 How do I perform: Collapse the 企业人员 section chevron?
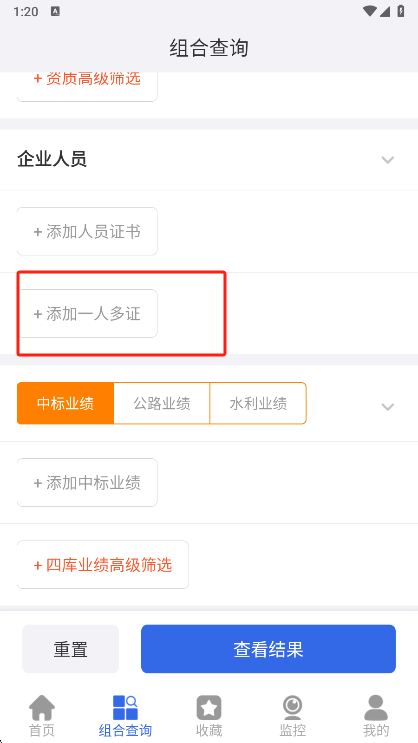tap(388, 160)
